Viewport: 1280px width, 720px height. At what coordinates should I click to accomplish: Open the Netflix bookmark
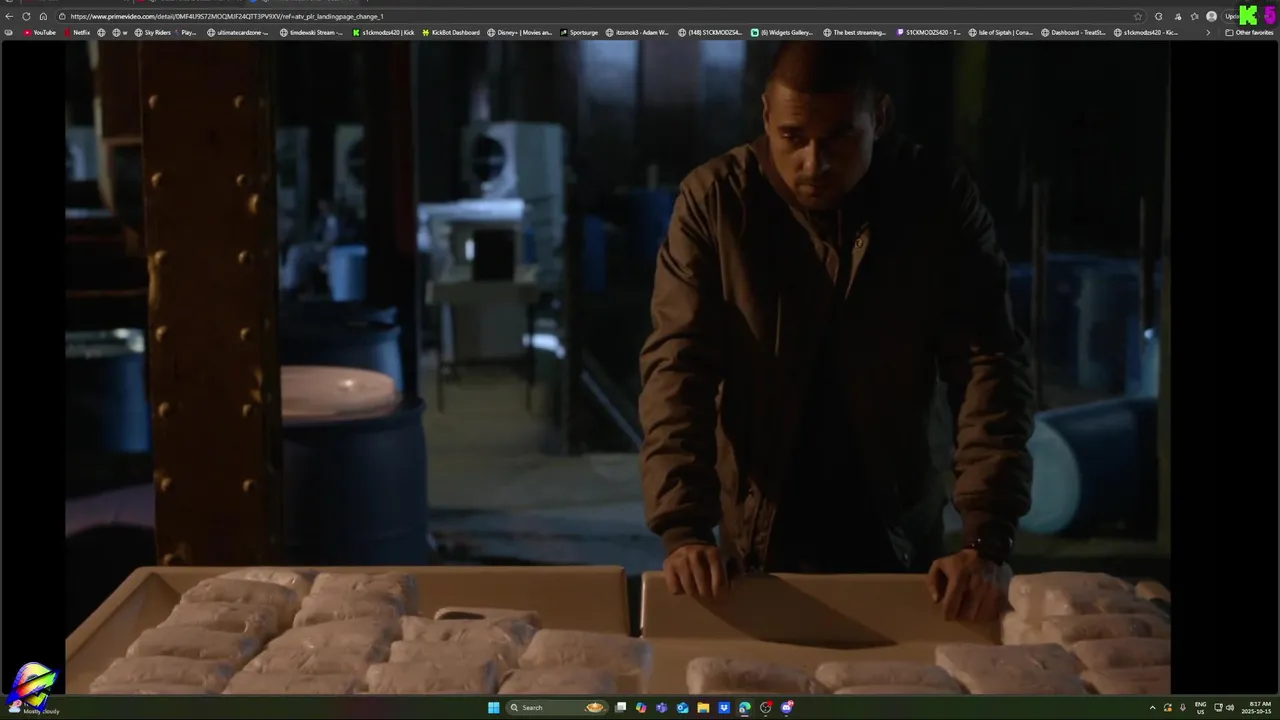pos(77,32)
